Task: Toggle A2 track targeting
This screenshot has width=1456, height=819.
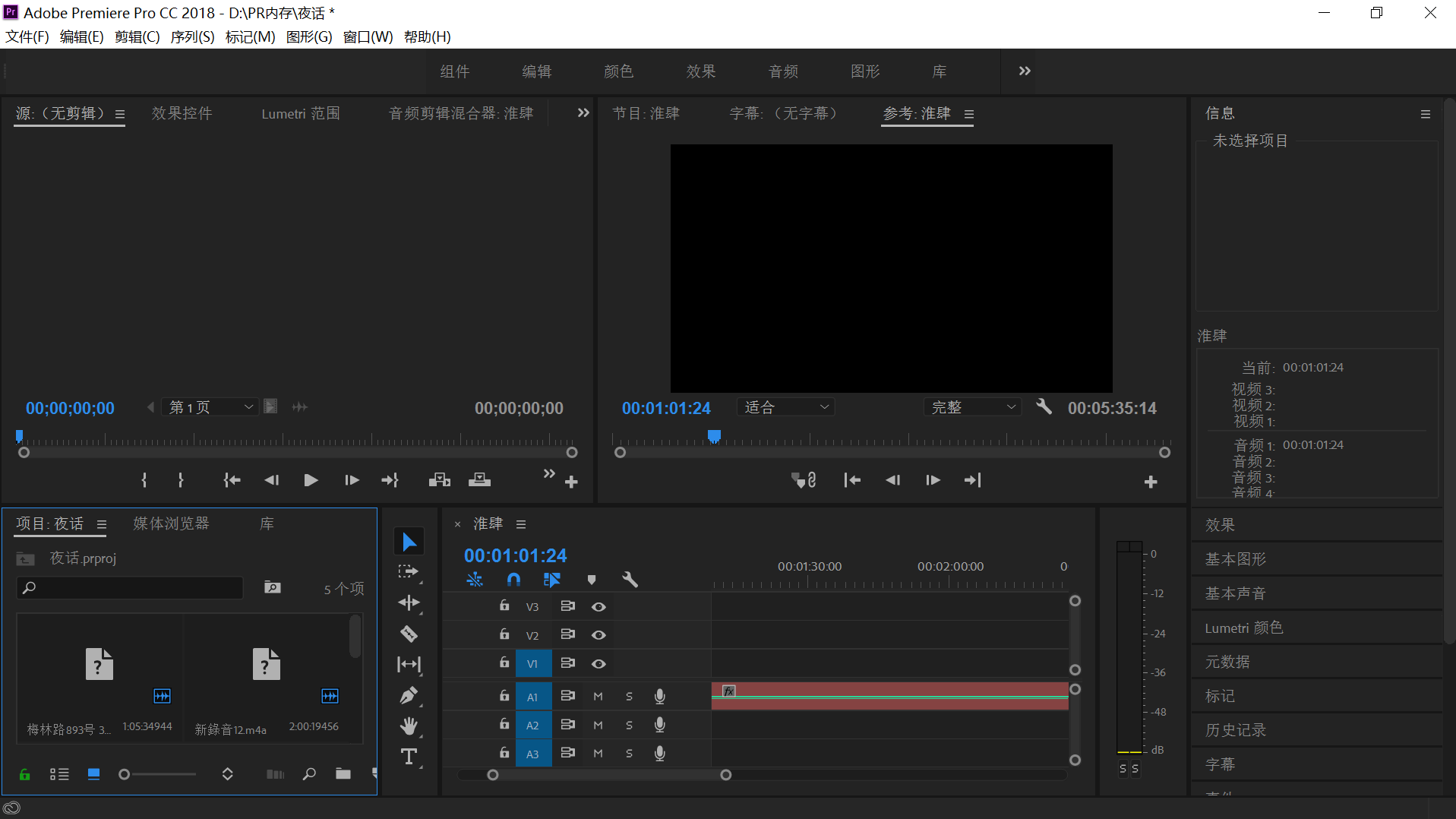Action: click(x=533, y=726)
